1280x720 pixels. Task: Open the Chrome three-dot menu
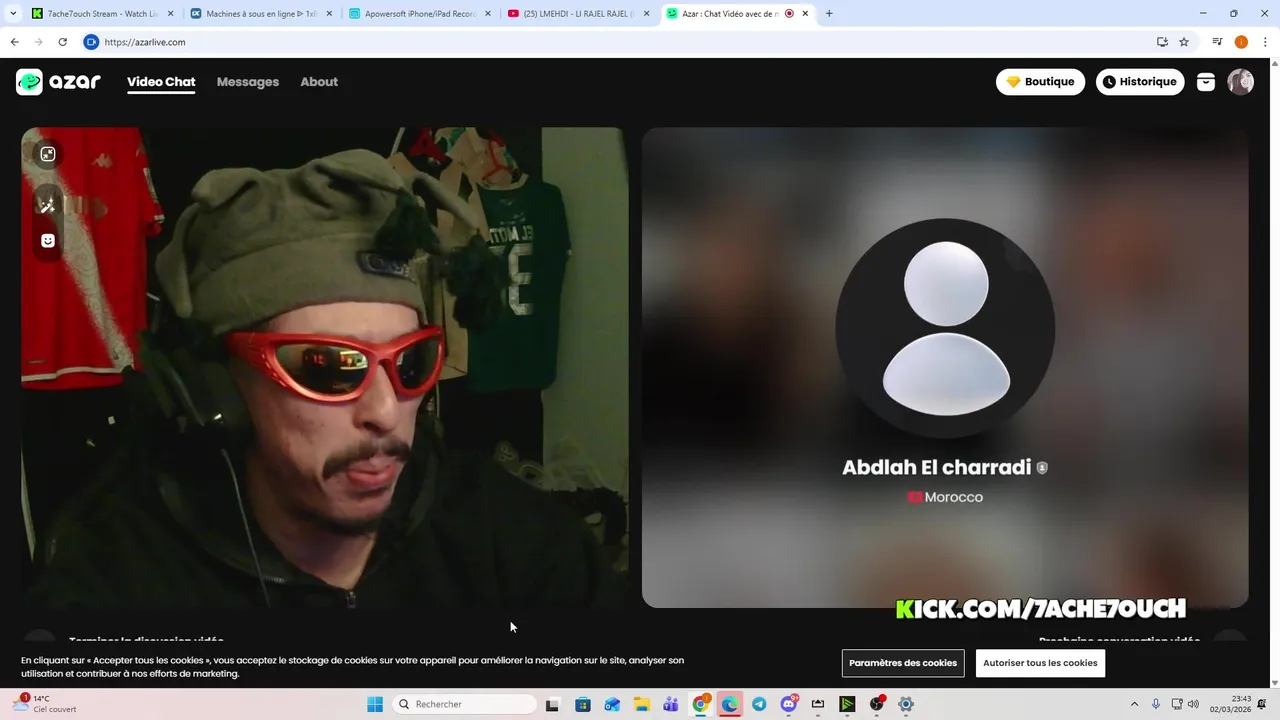(x=1265, y=42)
